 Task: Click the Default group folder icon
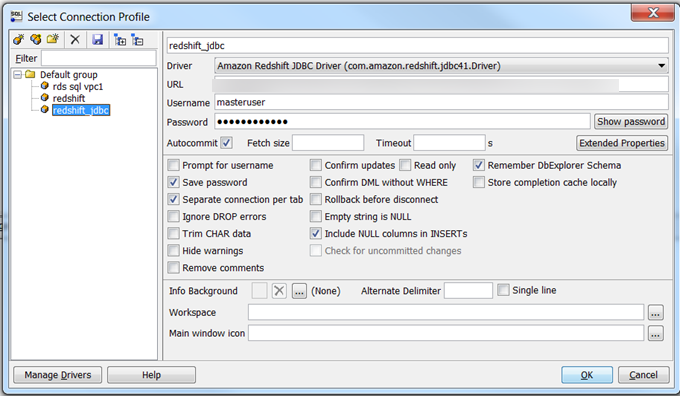30,74
